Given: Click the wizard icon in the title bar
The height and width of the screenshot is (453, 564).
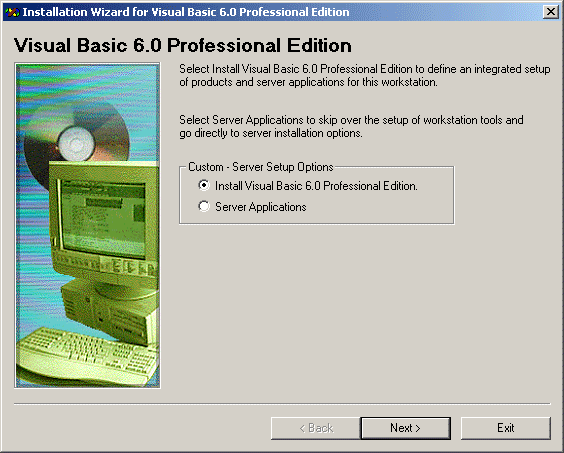Looking at the screenshot, I should 12,12.
